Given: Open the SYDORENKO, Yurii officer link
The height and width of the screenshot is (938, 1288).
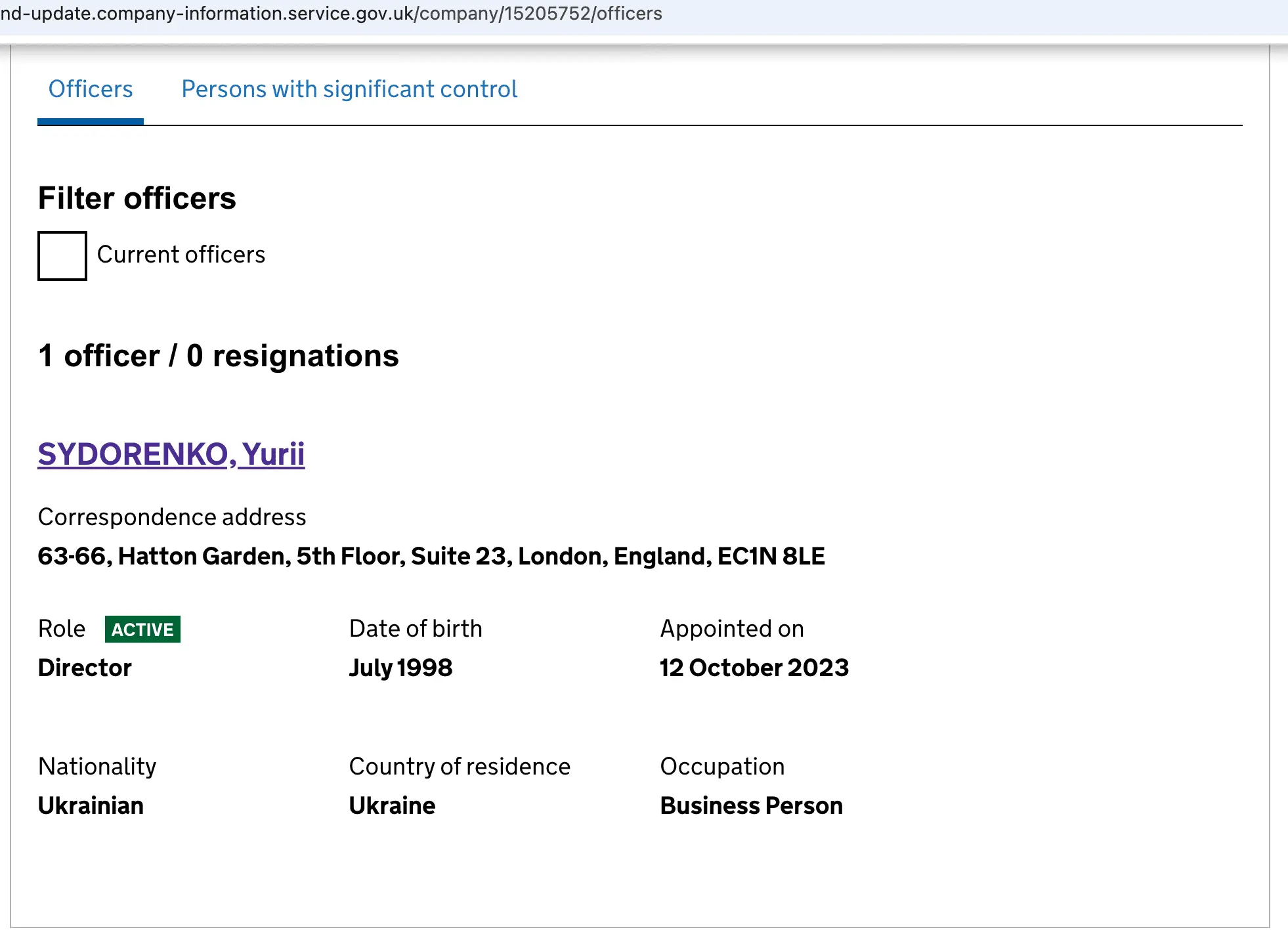Looking at the screenshot, I should [171, 454].
